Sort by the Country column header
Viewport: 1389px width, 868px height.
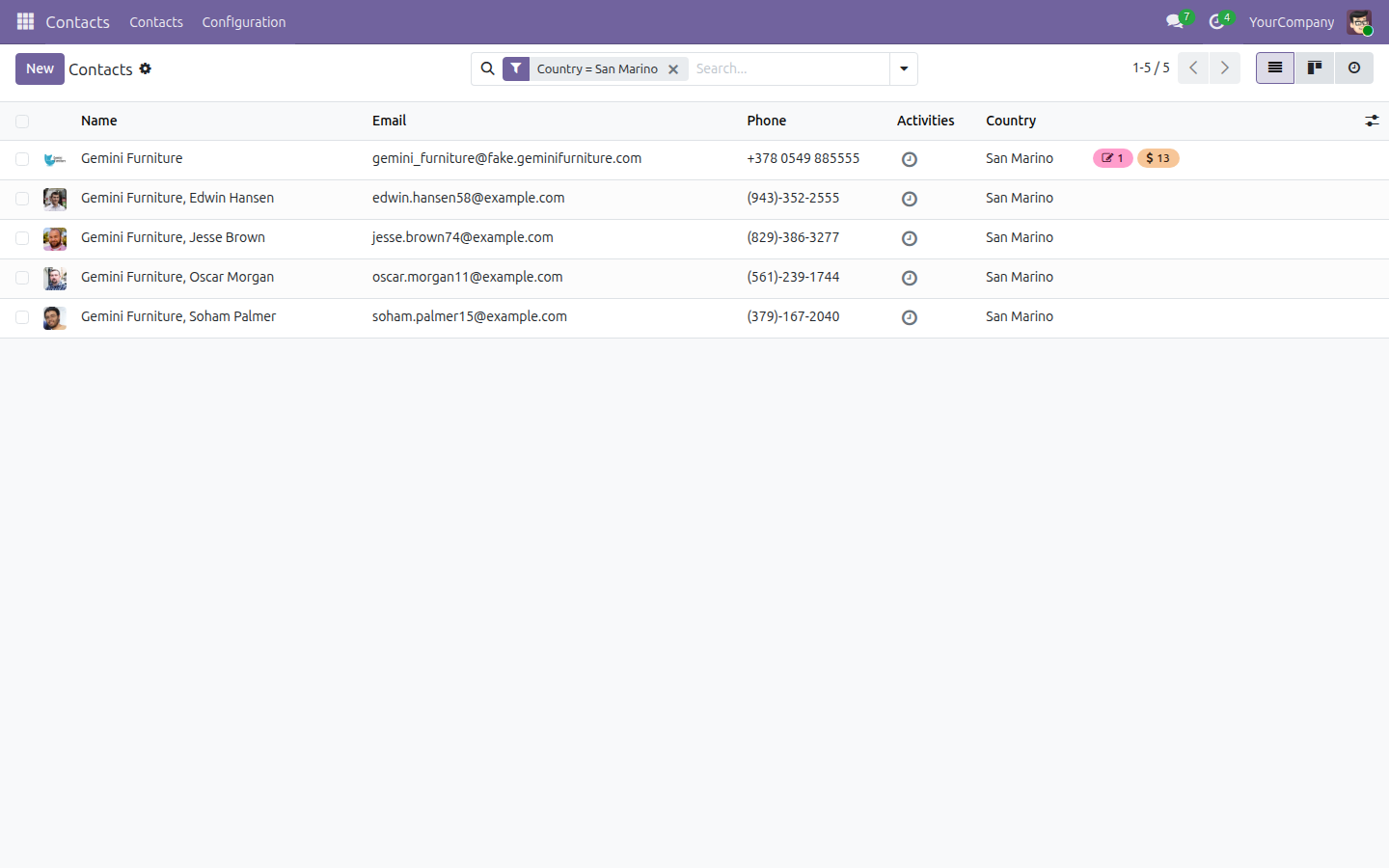[1011, 121]
